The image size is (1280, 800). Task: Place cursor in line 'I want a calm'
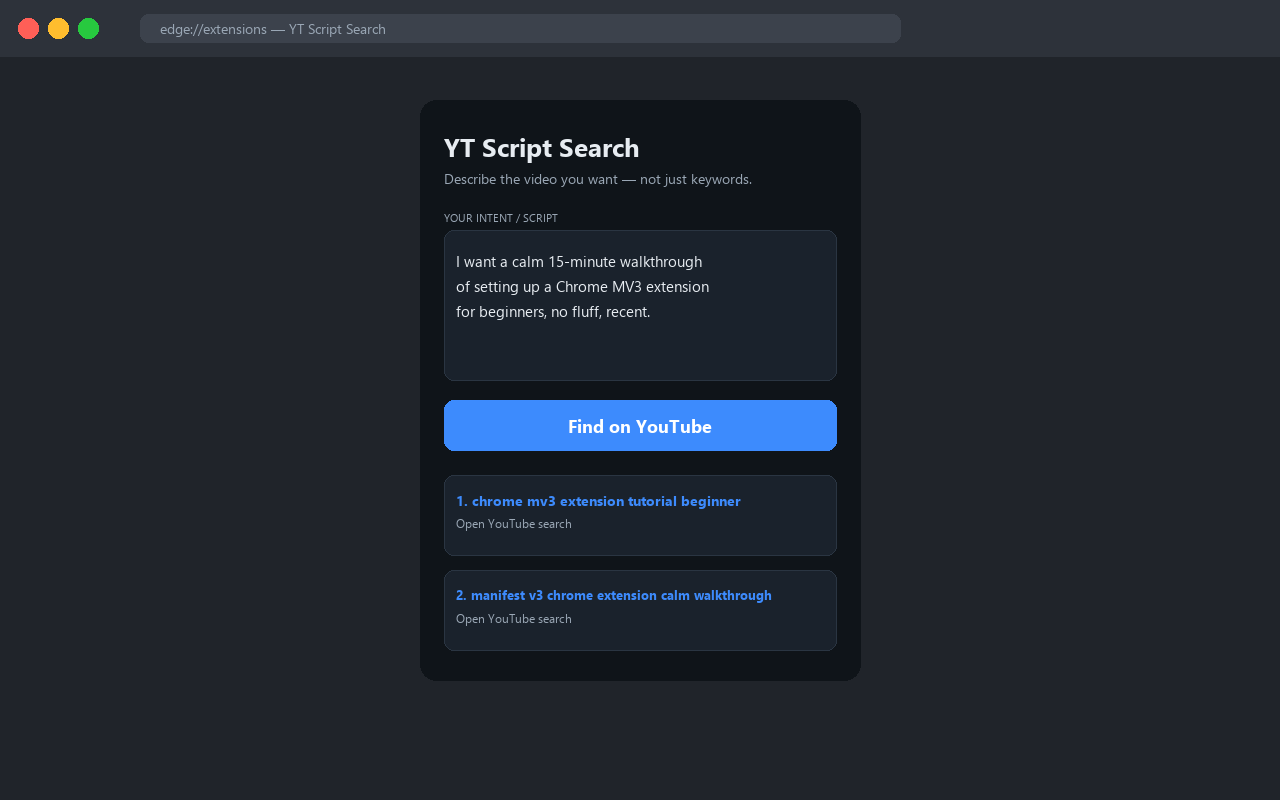click(579, 262)
